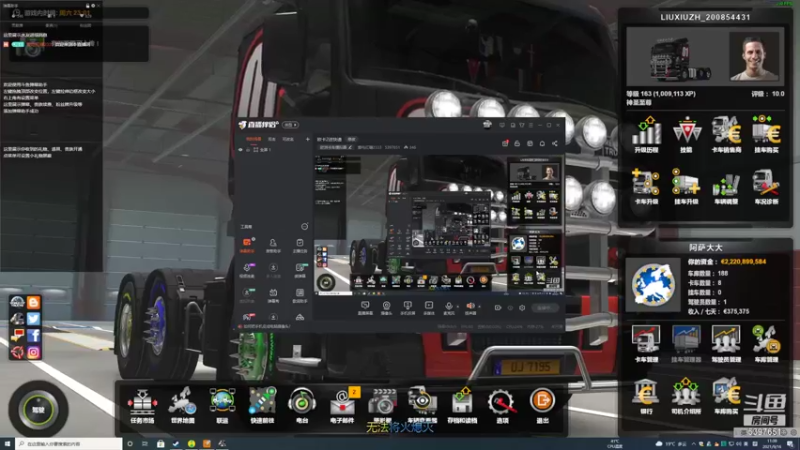Open the photo studio camera icon
This screenshot has width=800, height=450.
(x=382, y=402)
